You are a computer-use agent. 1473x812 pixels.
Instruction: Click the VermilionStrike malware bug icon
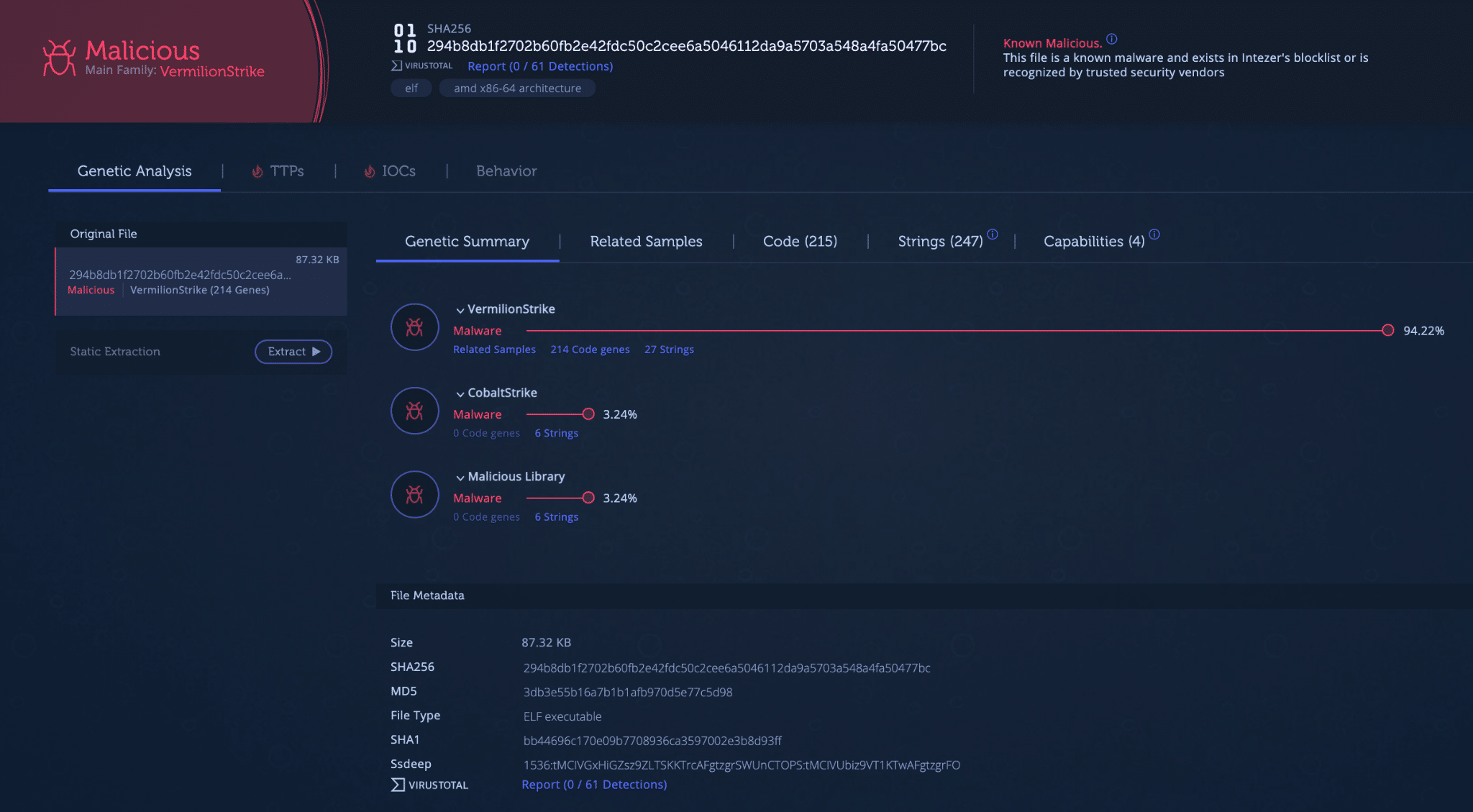point(414,327)
